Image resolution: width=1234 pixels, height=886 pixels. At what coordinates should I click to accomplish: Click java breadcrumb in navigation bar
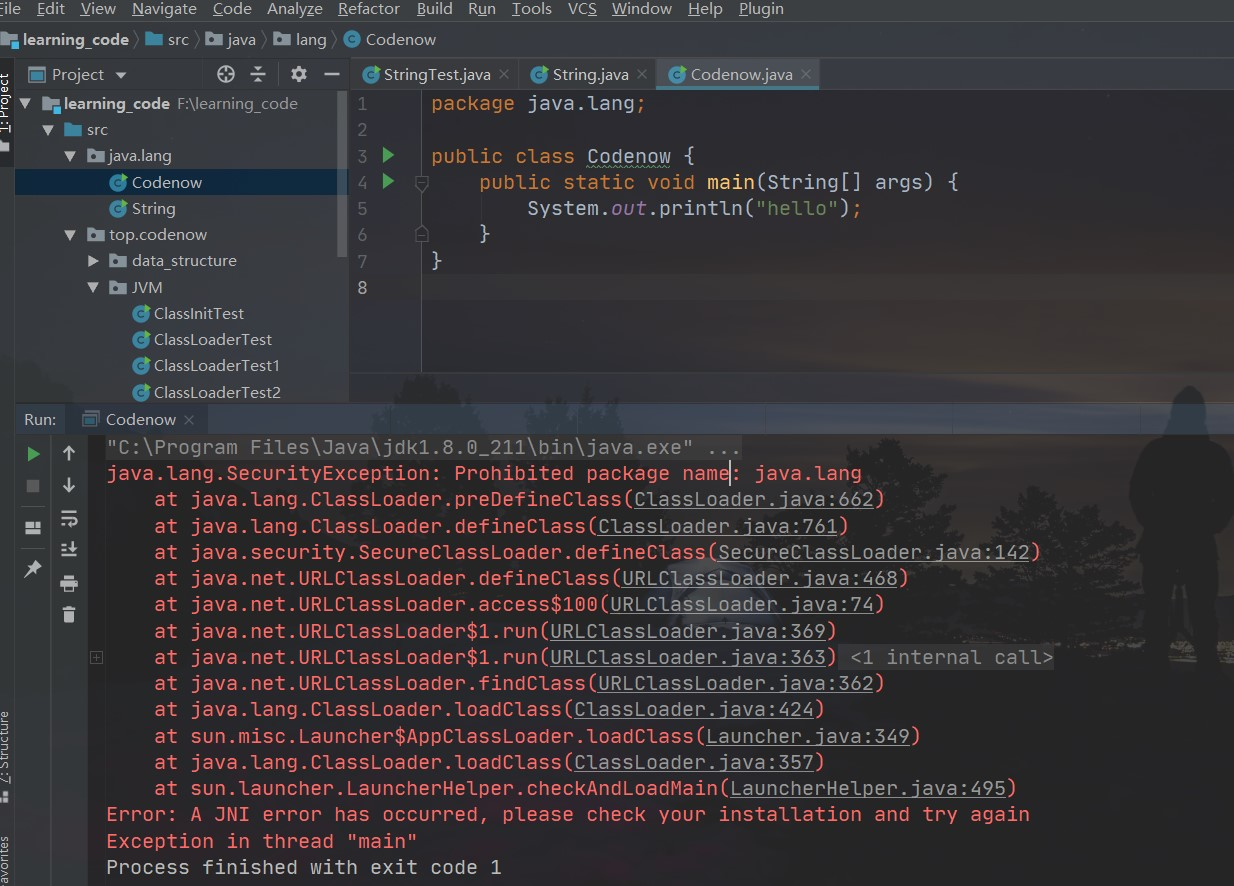pyautogui.click(x=231, y=39)
